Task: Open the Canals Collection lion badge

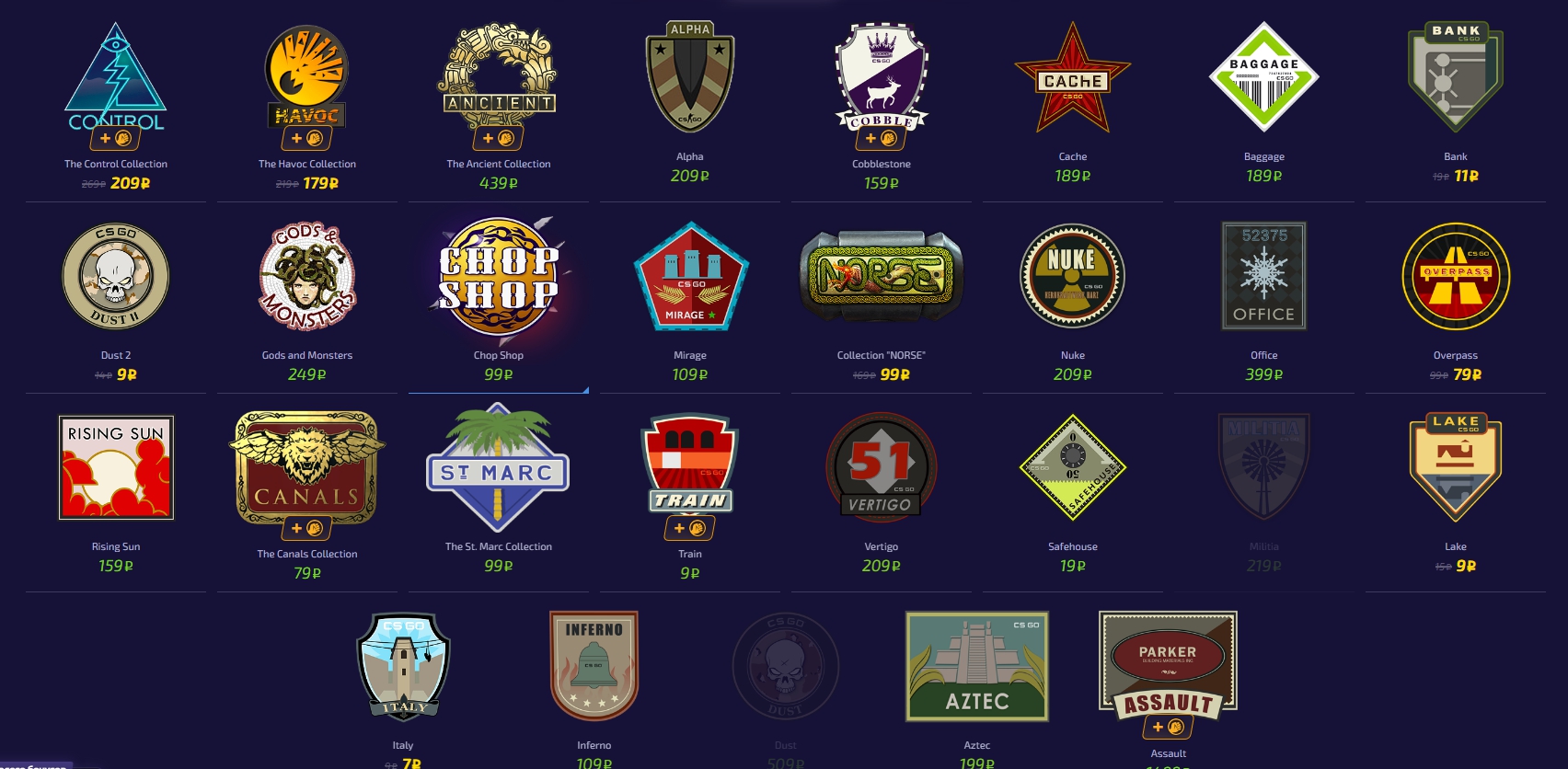Action: coord(307,469)
